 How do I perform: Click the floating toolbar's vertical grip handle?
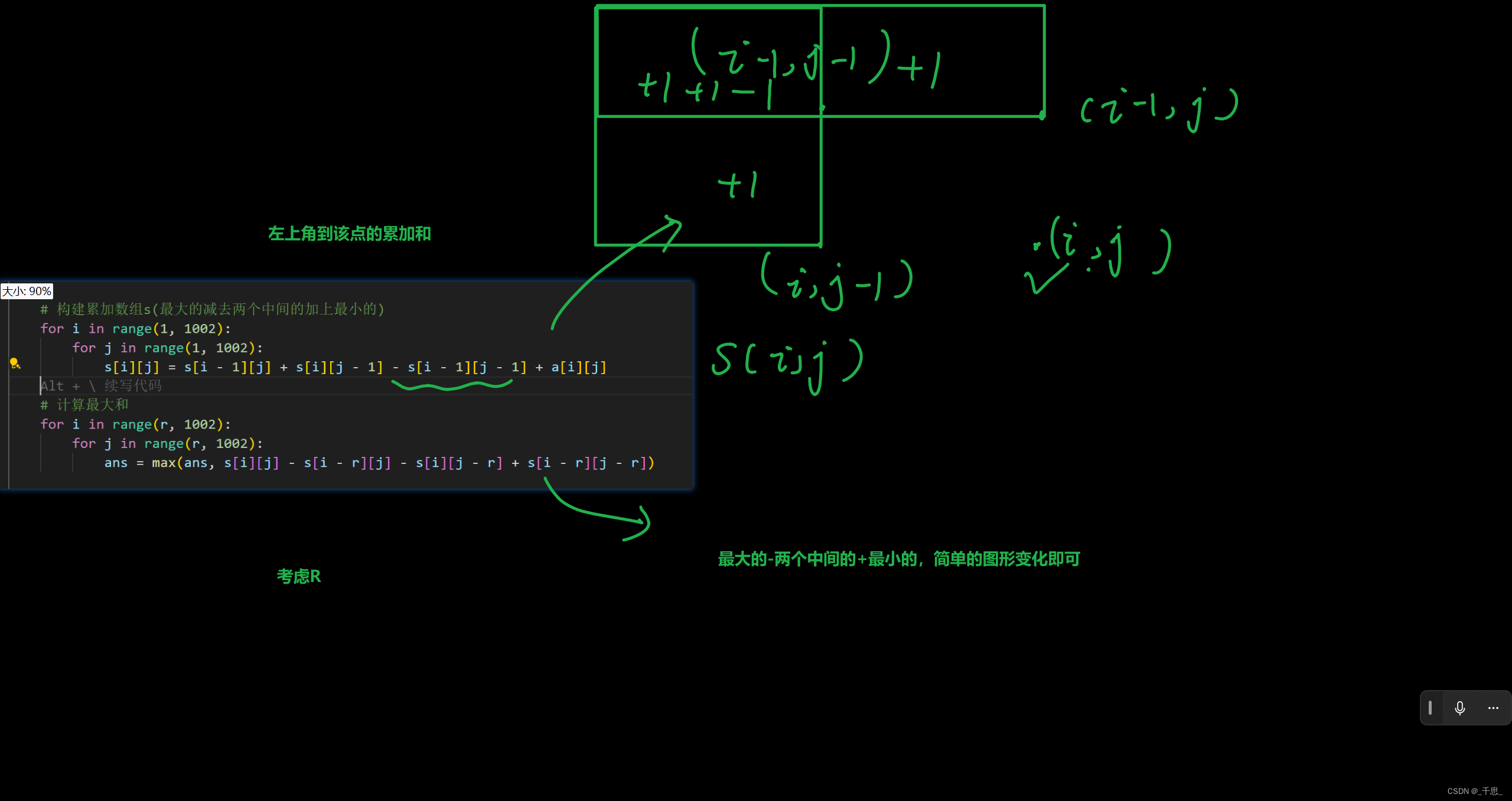tap(1430, 708)
